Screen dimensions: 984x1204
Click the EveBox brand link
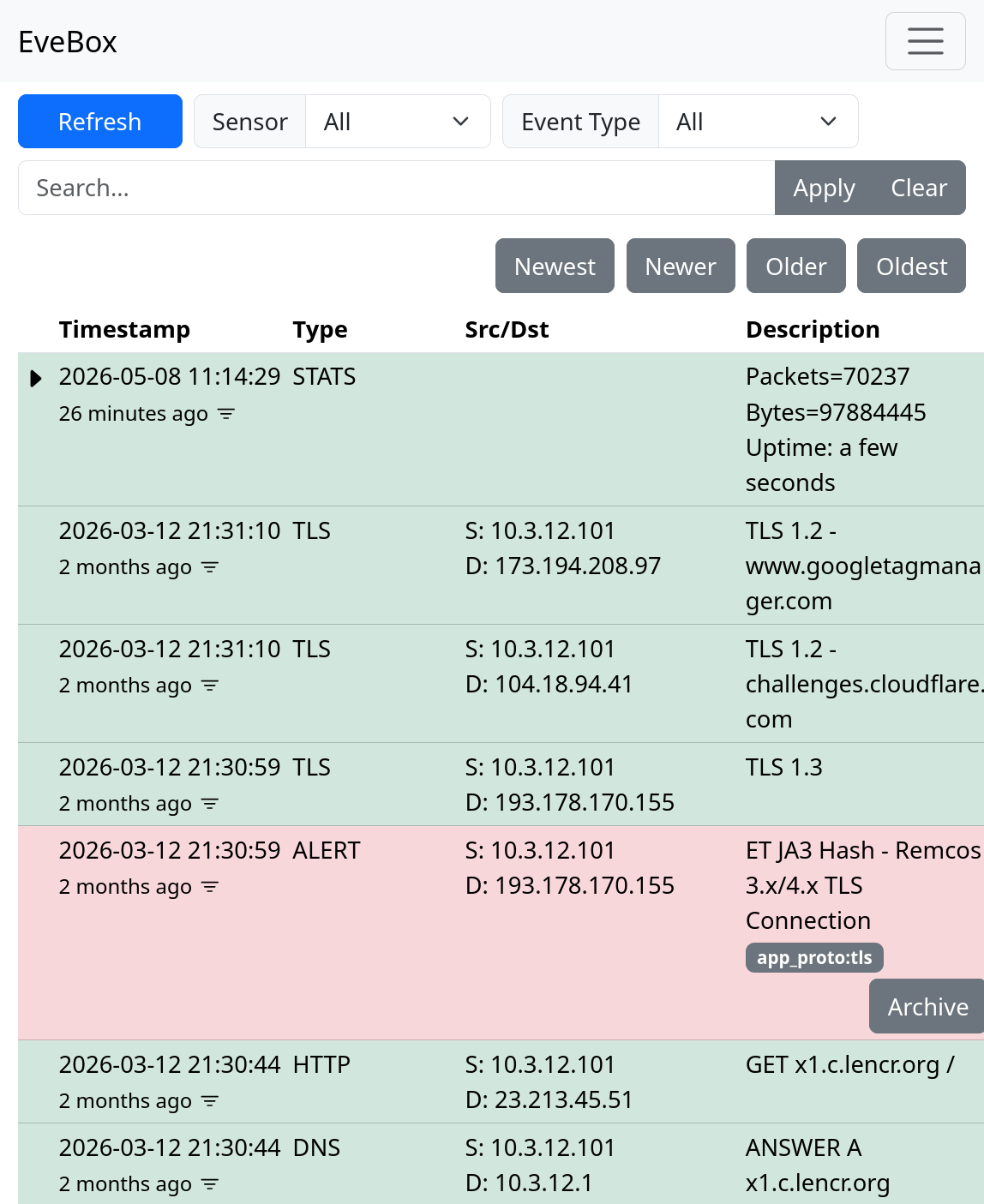[x=68, y=41]
